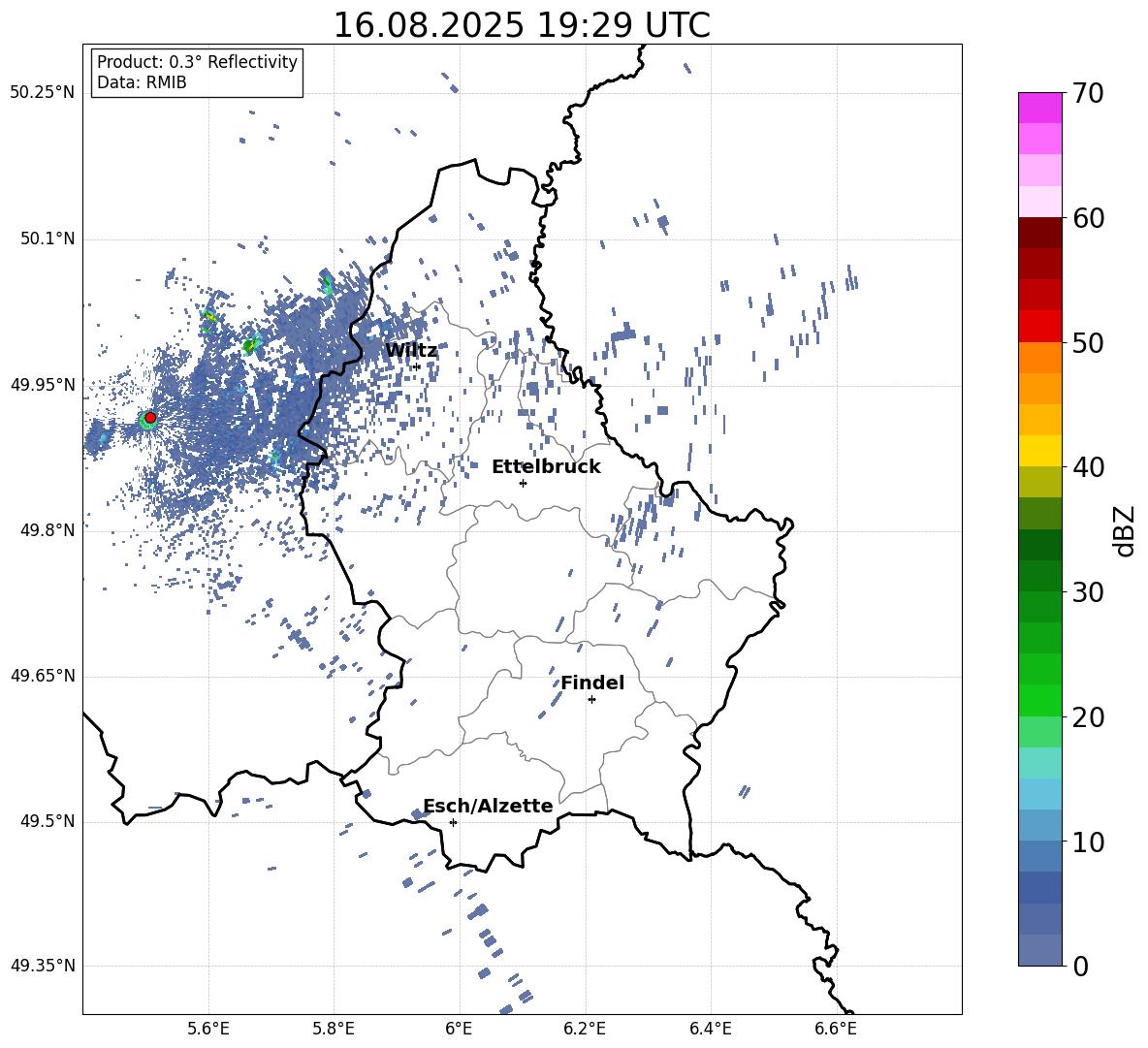Click the timestamp title 16.08.2025 19:29 UTC
The image size is (1148, 1048).
[522, 25]
